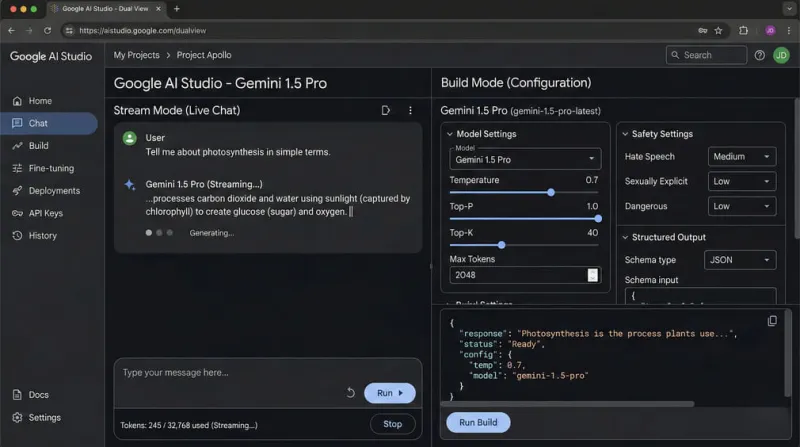Viewport: 800px width, 447px height.
Task: Collapse the Safety Settings section
Action: coord(625,134)
